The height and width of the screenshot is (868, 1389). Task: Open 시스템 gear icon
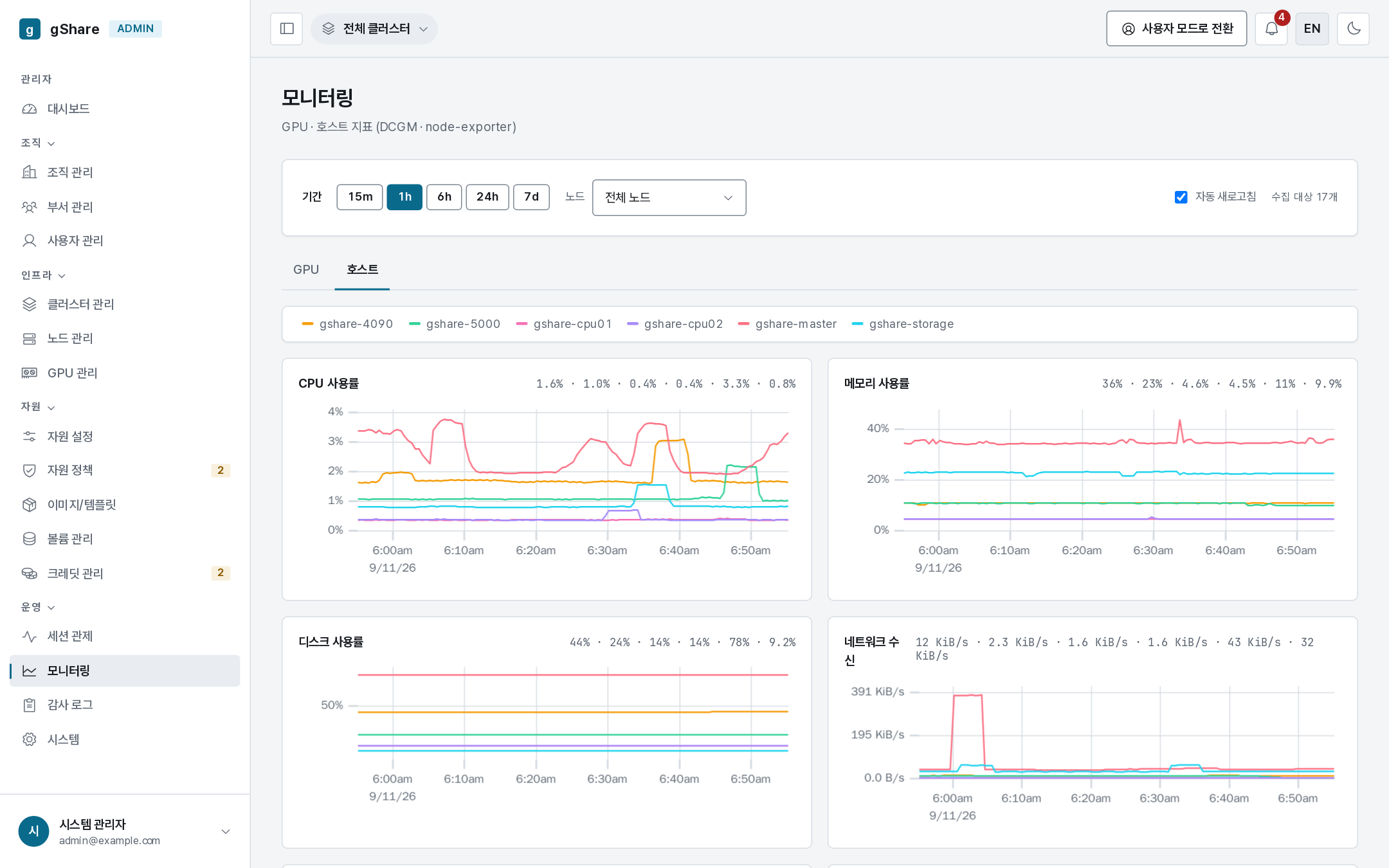coord(30,739)
